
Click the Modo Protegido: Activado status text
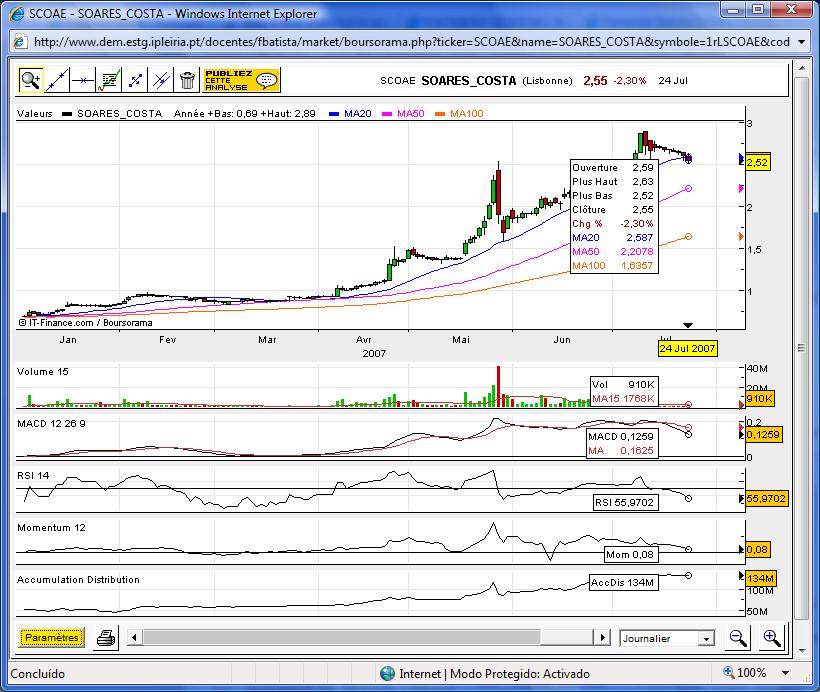point(520,674)
